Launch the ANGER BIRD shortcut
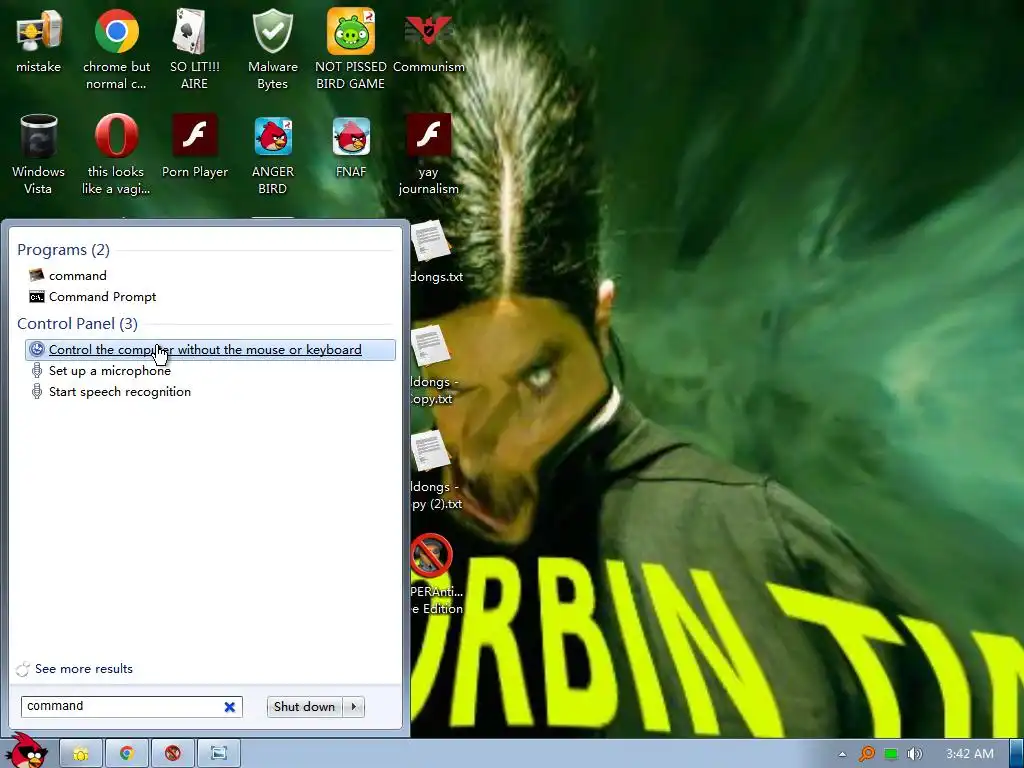Screen dimensions: 1024x768 272,154
